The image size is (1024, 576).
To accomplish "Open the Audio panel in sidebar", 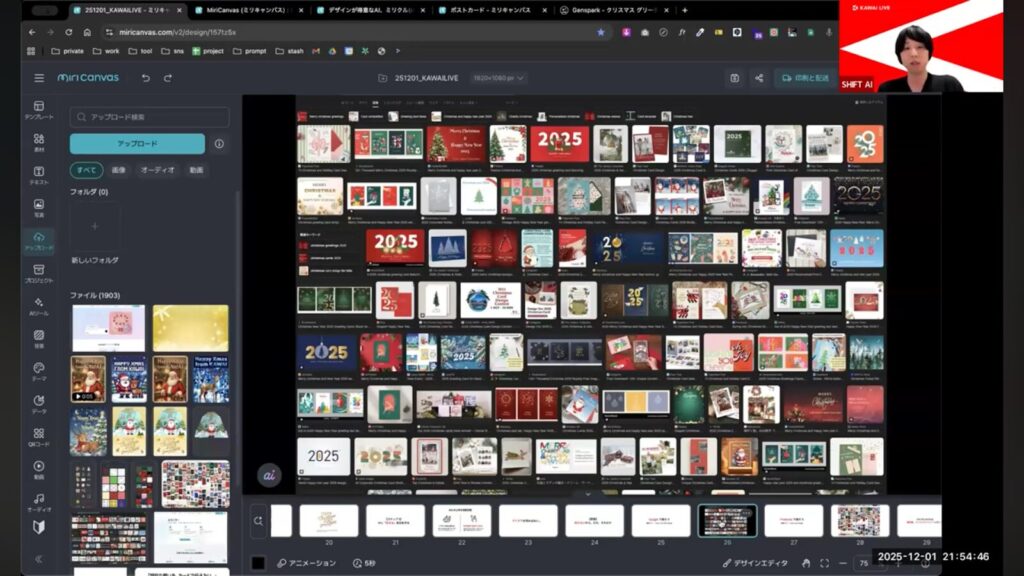I will 38,502.
